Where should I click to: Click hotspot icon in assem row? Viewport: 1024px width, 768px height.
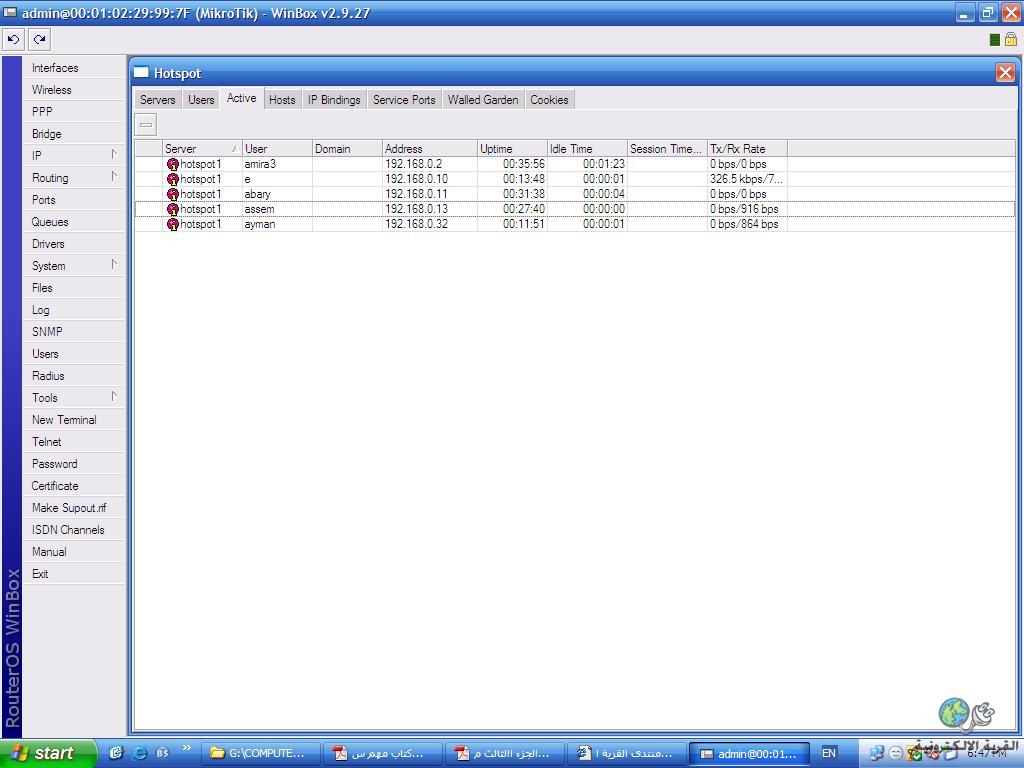[172, 209]
